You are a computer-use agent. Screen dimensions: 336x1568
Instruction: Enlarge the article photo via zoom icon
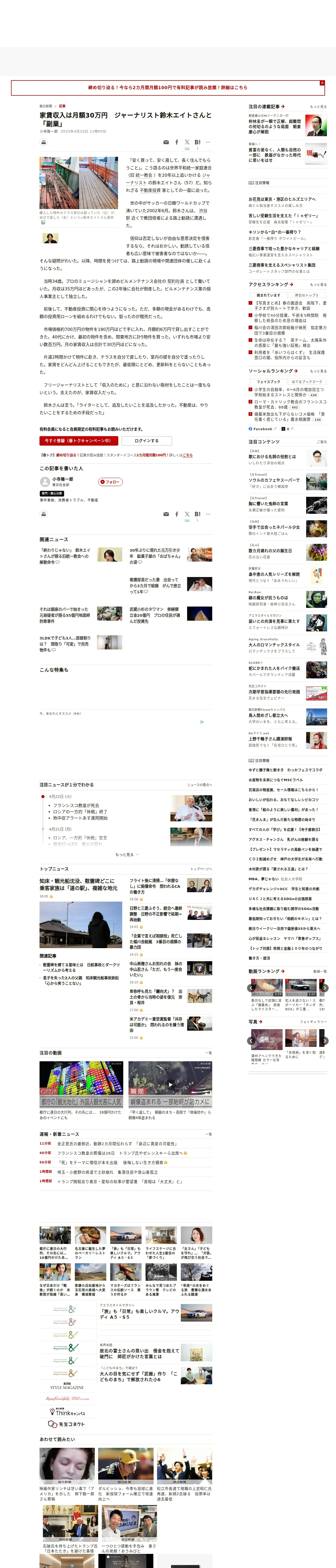[x=43, y=222]
